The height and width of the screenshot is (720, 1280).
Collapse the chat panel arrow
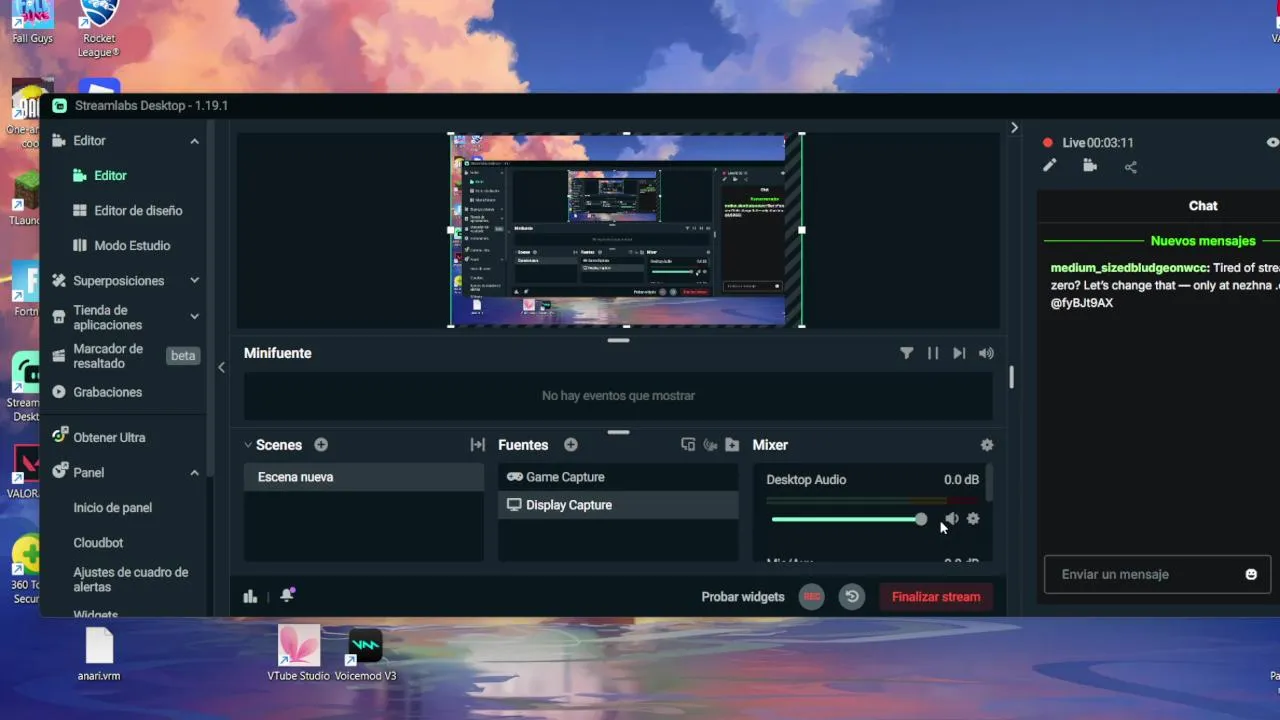1014,128
